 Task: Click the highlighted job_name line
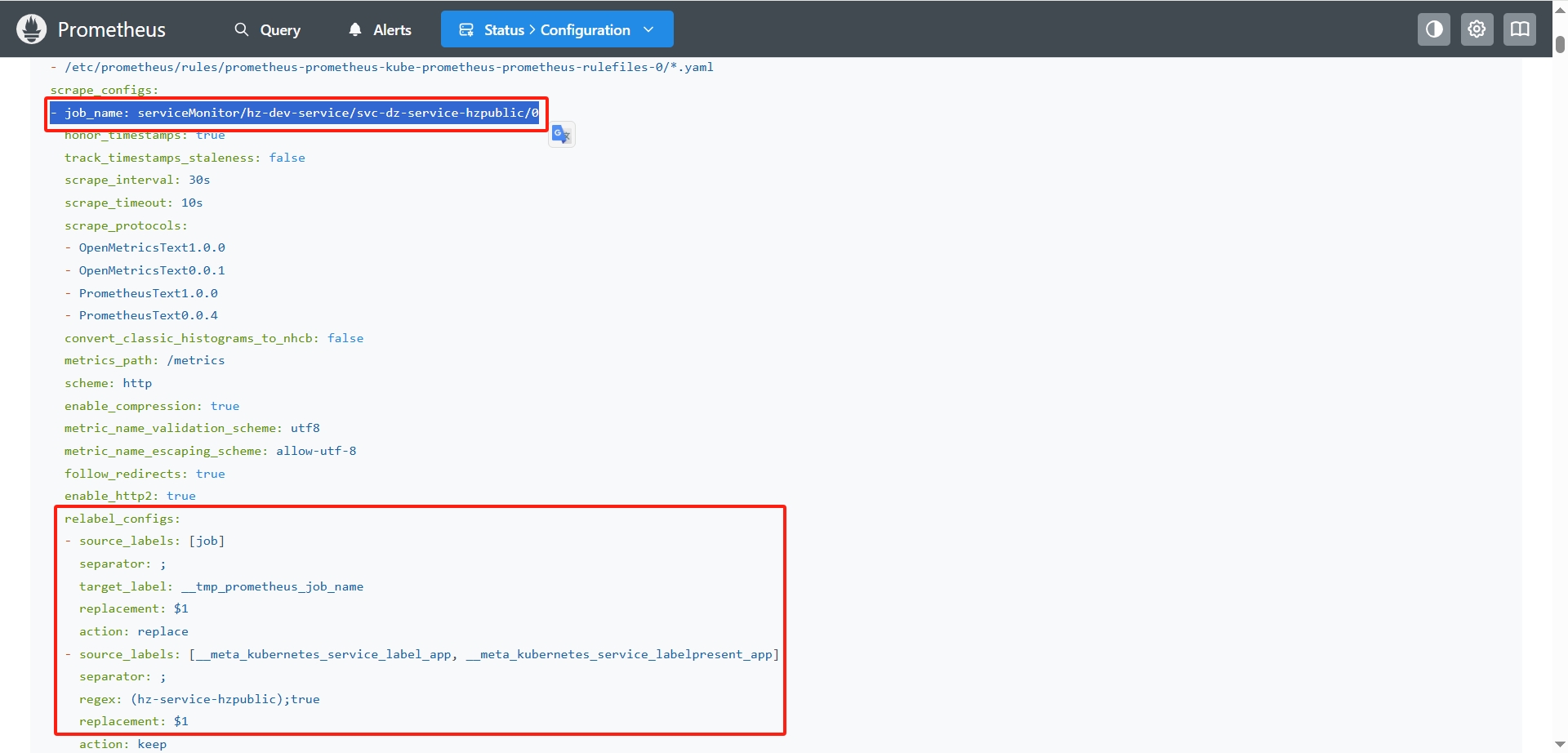pos(294,113)
